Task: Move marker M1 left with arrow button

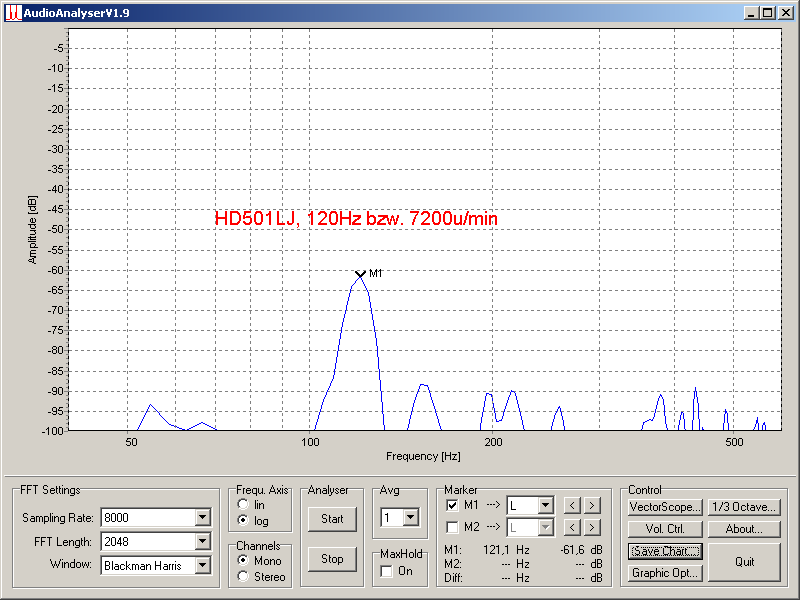Action: [x=572, y=505]
